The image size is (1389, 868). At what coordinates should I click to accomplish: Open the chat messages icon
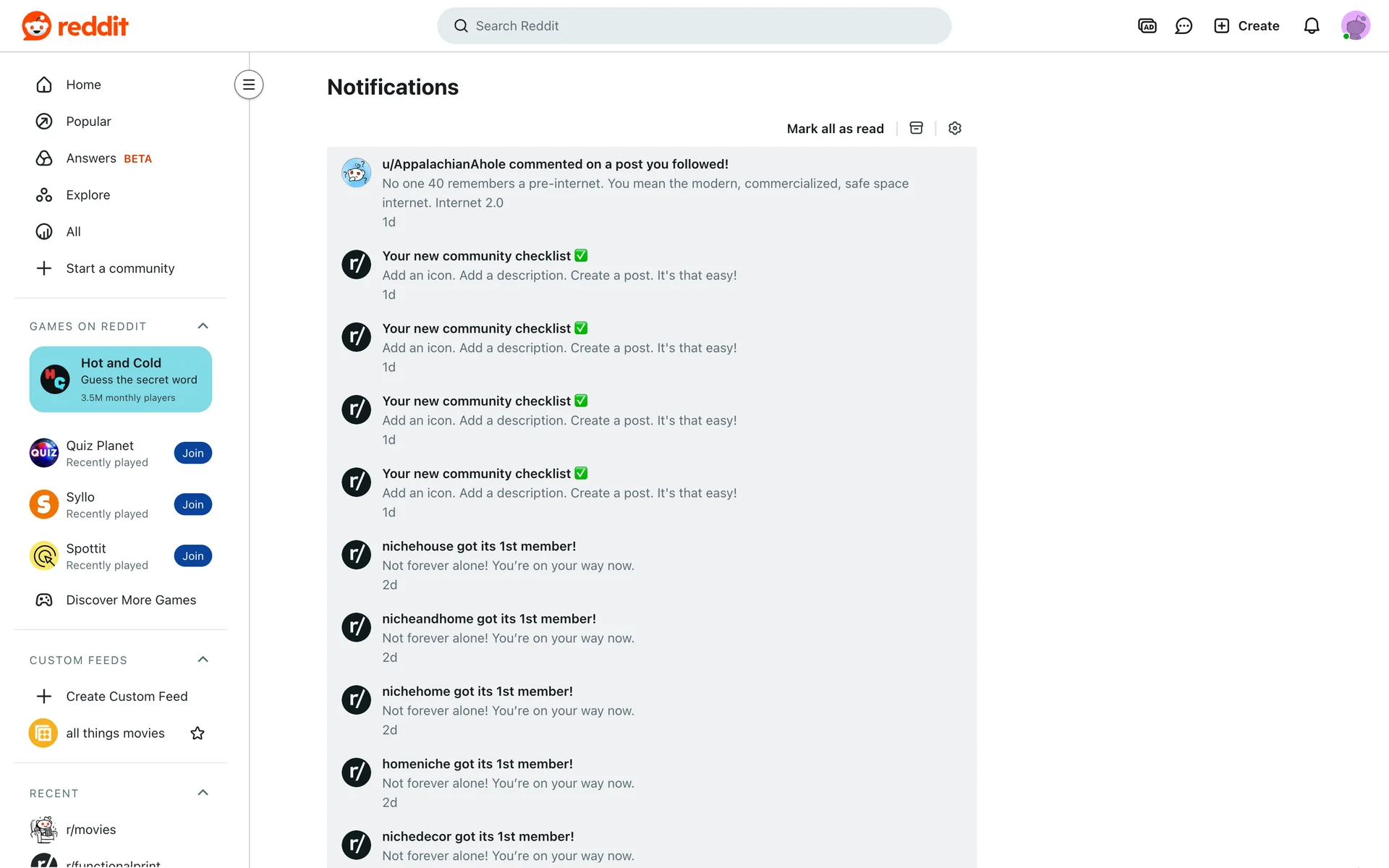1184,26
